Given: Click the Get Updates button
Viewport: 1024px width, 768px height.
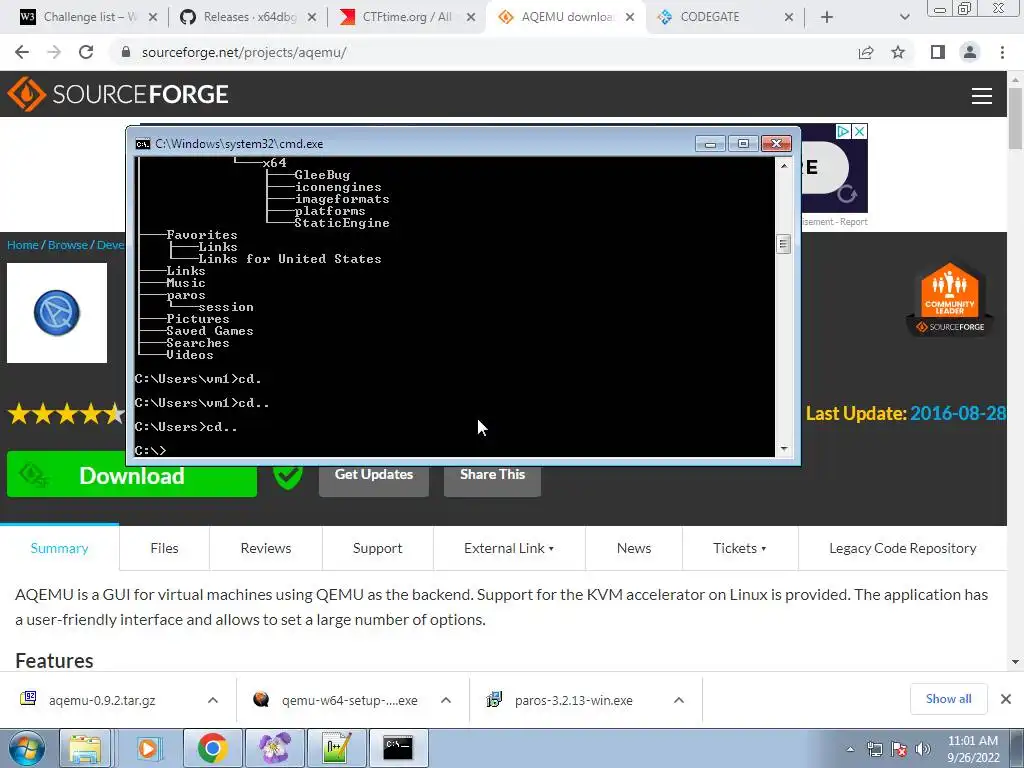Looking at the screenshot, I should coord(374,475).
